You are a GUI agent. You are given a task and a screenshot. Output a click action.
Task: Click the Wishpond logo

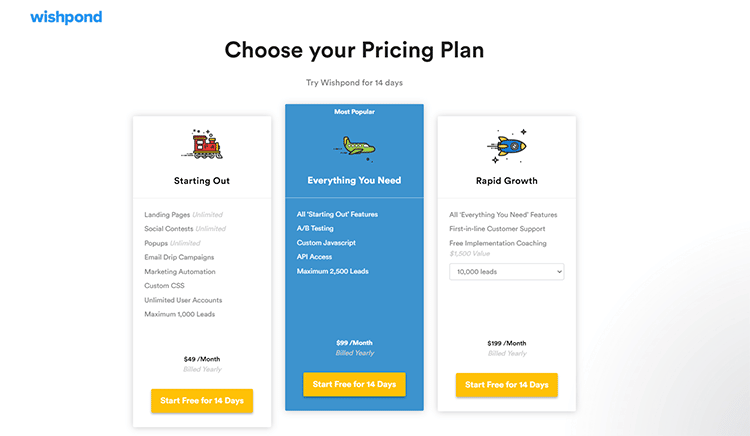click(66, 17)
